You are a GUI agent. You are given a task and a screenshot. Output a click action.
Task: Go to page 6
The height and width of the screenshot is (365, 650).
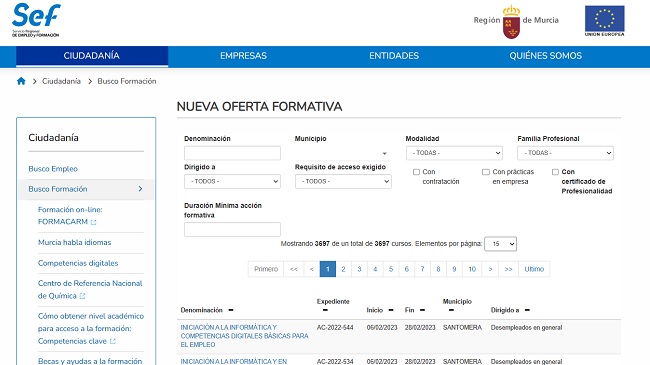click(x=407, y=269)
